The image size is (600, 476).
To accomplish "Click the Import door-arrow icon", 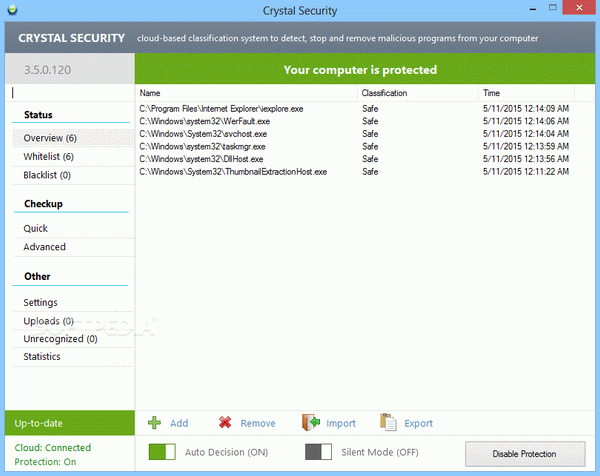I will [311, 422].
